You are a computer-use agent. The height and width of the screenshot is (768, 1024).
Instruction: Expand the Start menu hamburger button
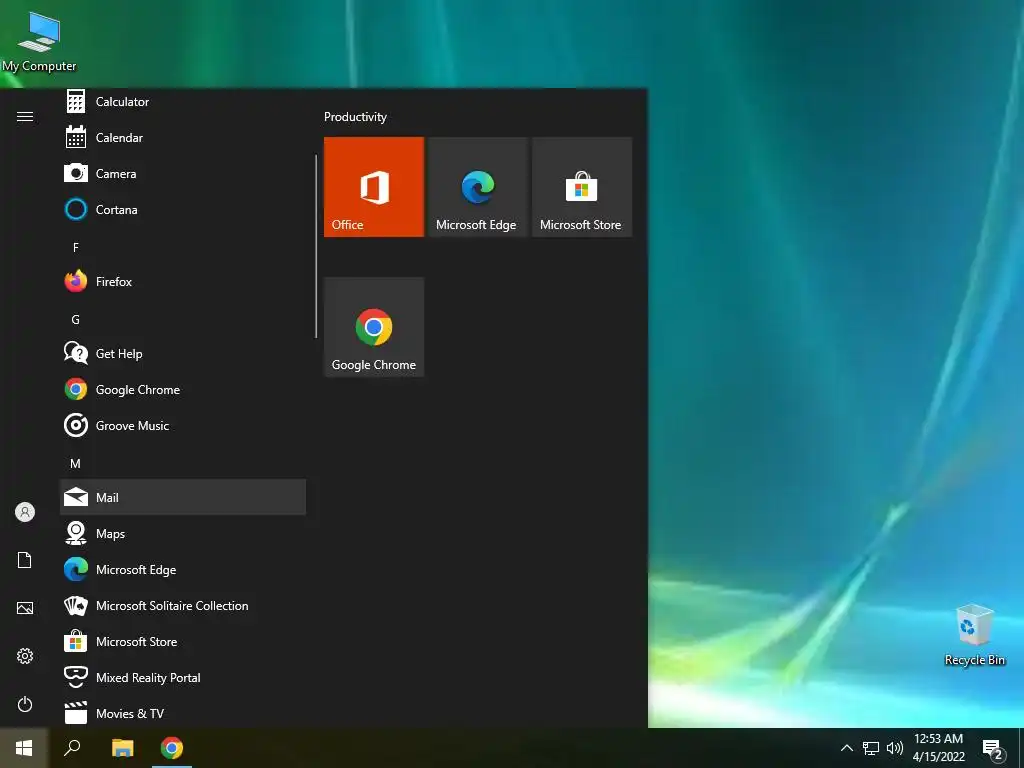(25, 116)
